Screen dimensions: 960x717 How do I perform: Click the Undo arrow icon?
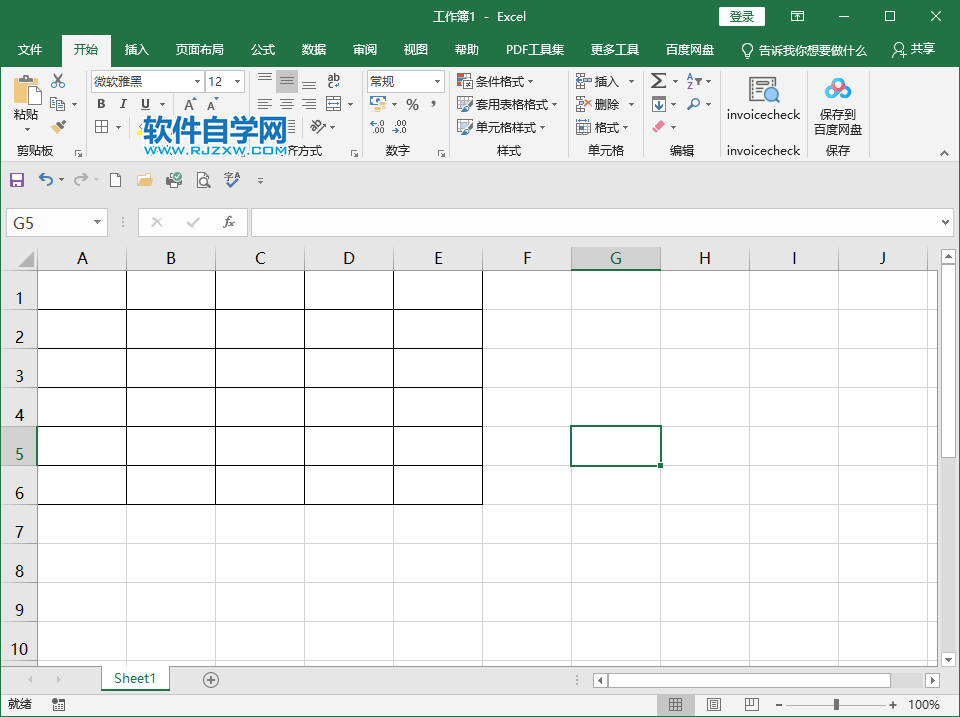(x=47, y=180)
